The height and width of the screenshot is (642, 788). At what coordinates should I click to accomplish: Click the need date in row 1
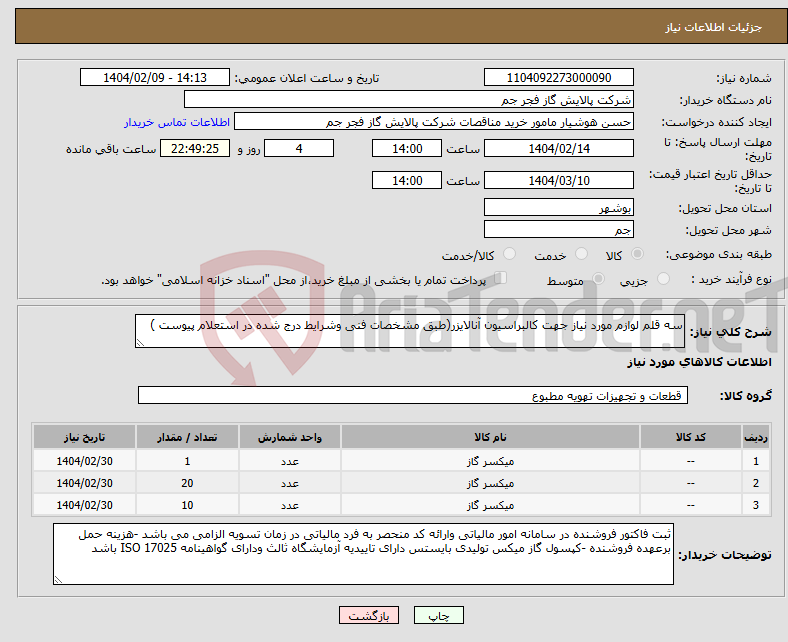[x=84, y=461]
